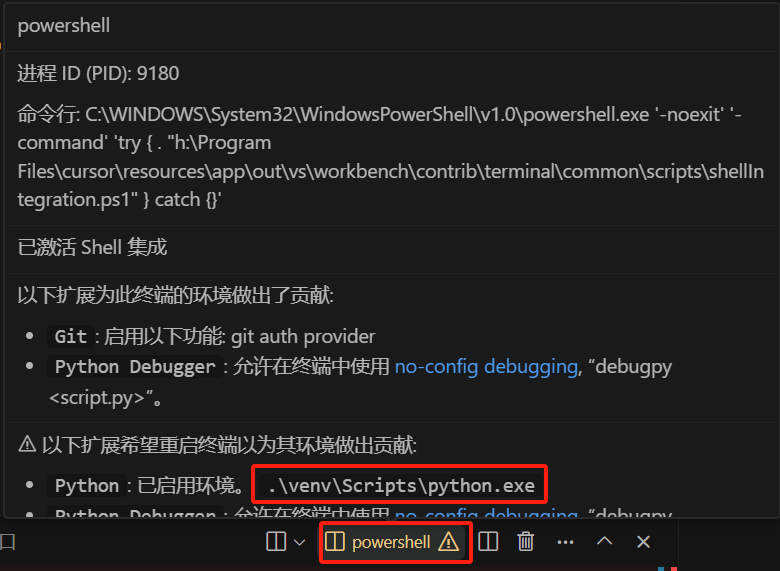The width and height of the screenshot is (780, 571).
Task: Click the powershell title at tooltip top
Action: click(64, 26)
